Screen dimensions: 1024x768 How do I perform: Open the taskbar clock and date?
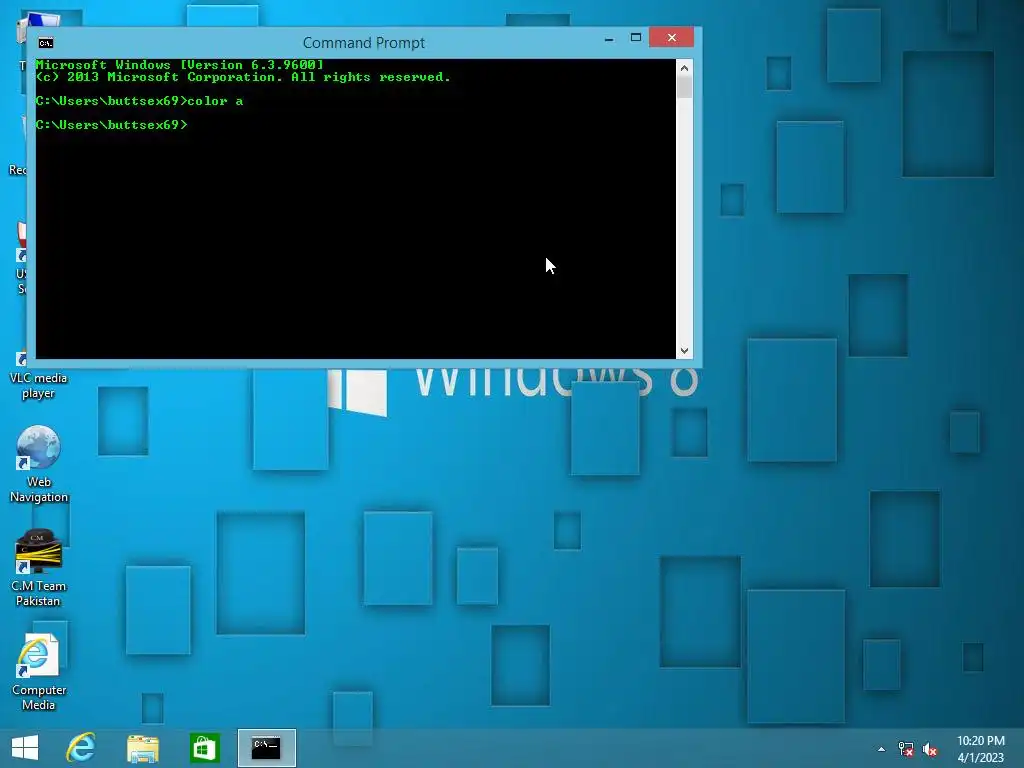point(980,749)
